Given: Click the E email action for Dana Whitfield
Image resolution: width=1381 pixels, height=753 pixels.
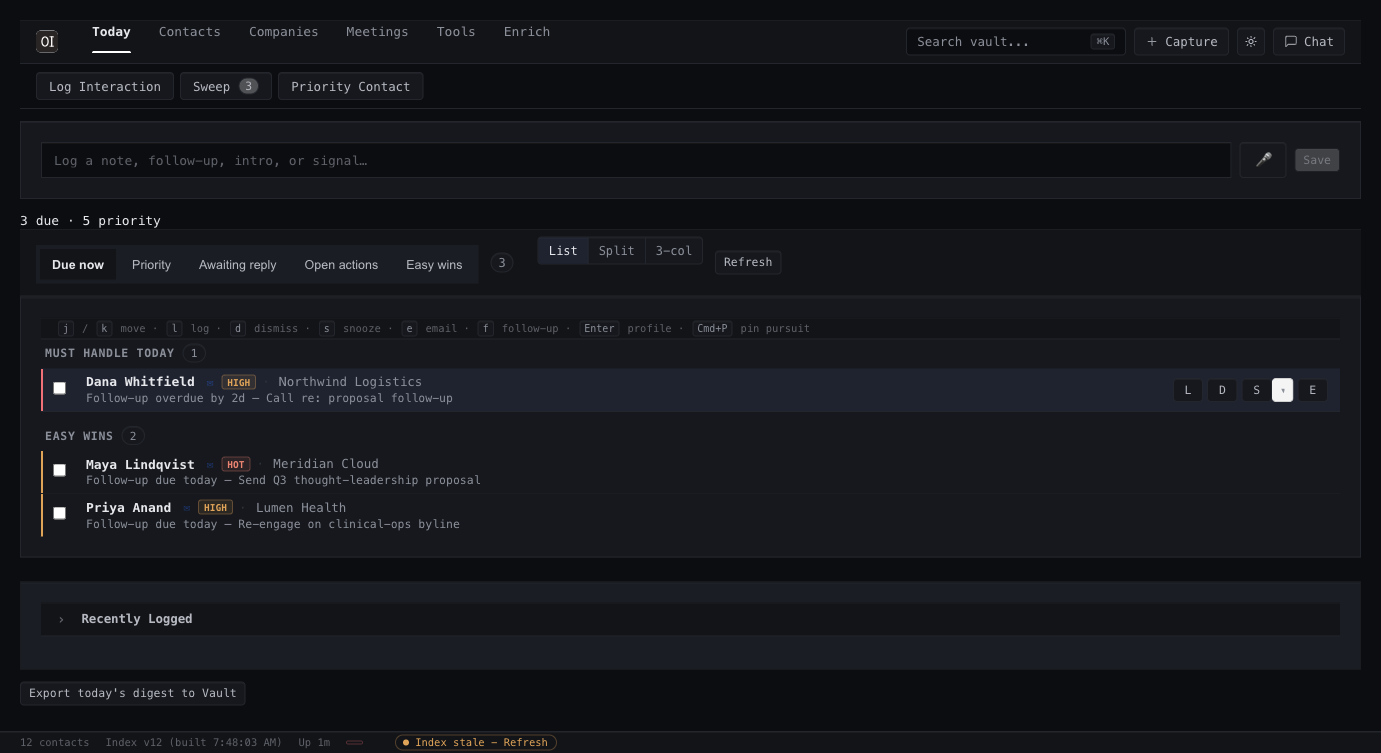Looking at the screenshot, I should pyautogui.click(x=1312, y=390).
